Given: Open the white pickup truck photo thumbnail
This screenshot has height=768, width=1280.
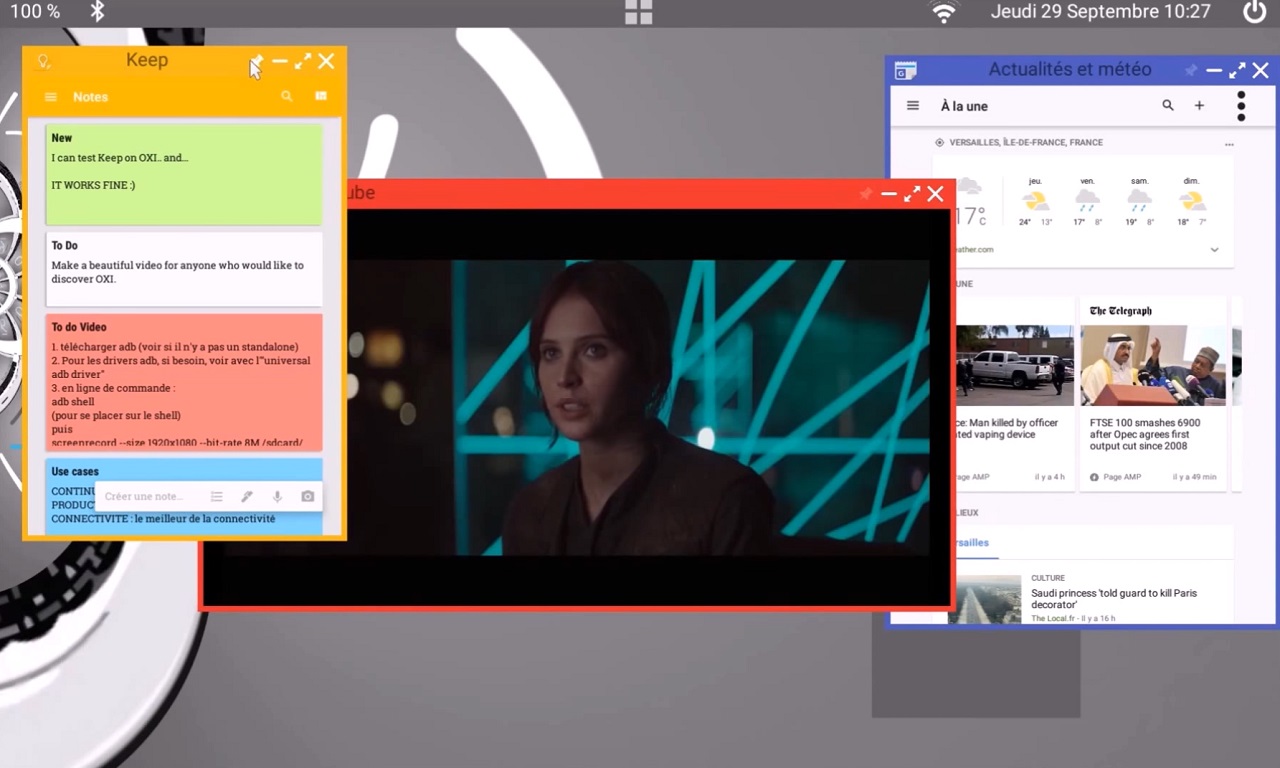Looking at the screenshot, I should 1014,365.
